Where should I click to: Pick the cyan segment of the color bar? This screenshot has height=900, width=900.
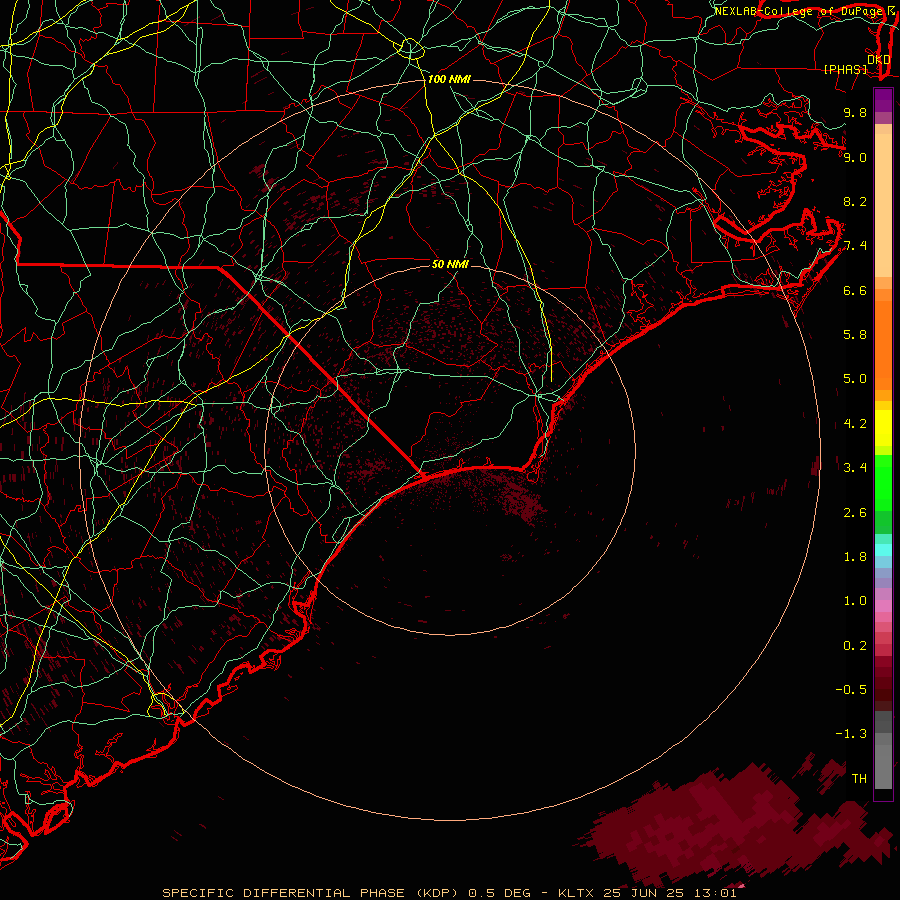883,550
